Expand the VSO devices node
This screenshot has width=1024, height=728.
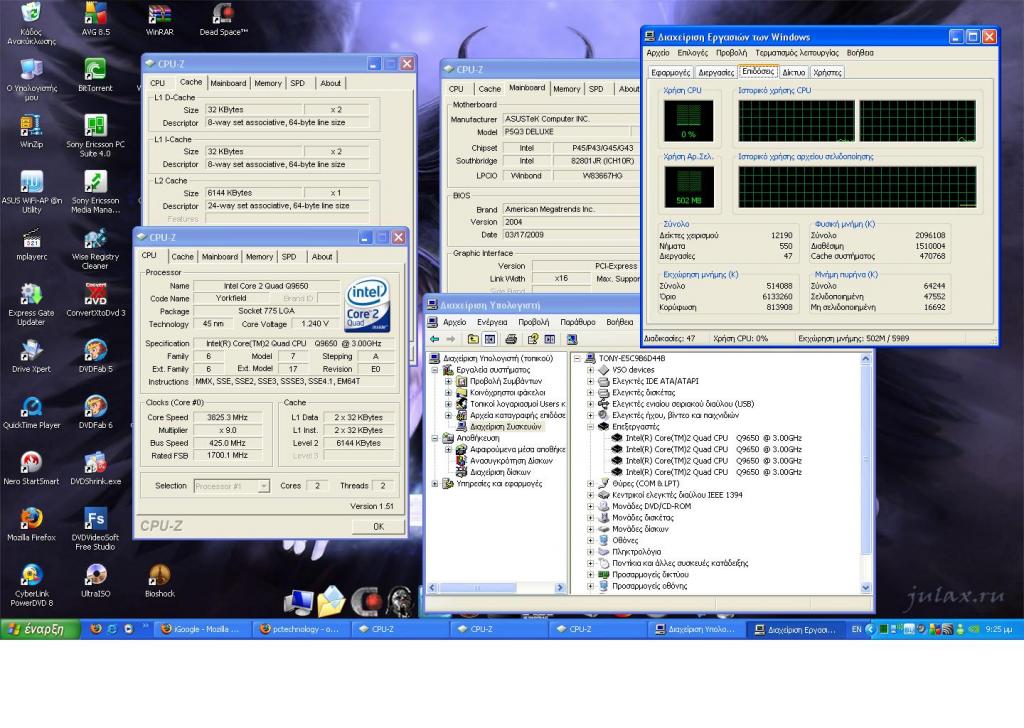pyautogui.click(x=590, y=370)
